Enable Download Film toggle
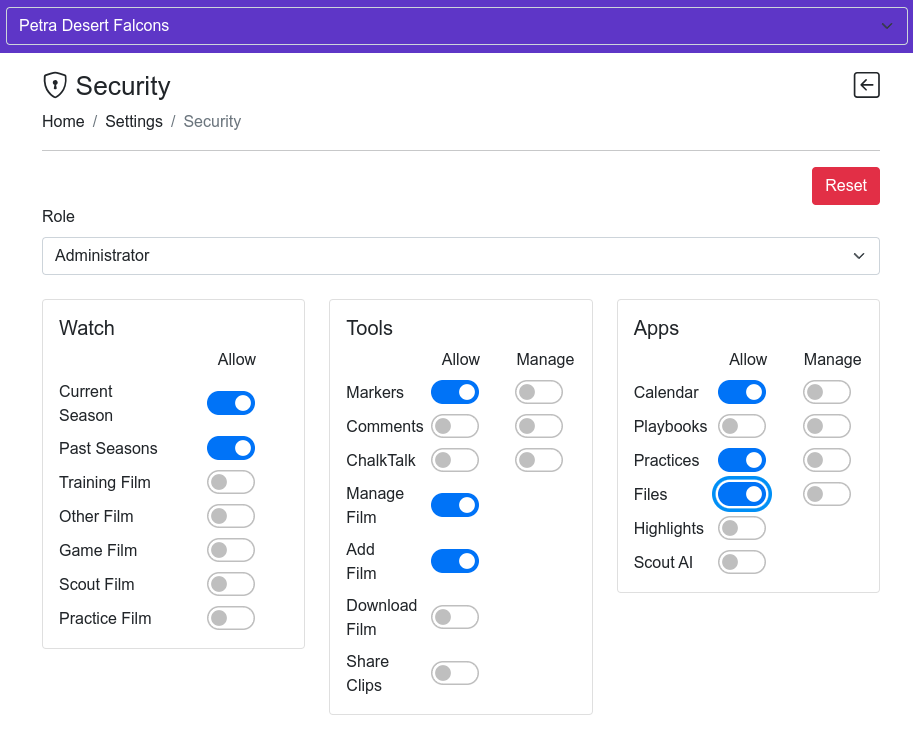 tap(455, 617)
